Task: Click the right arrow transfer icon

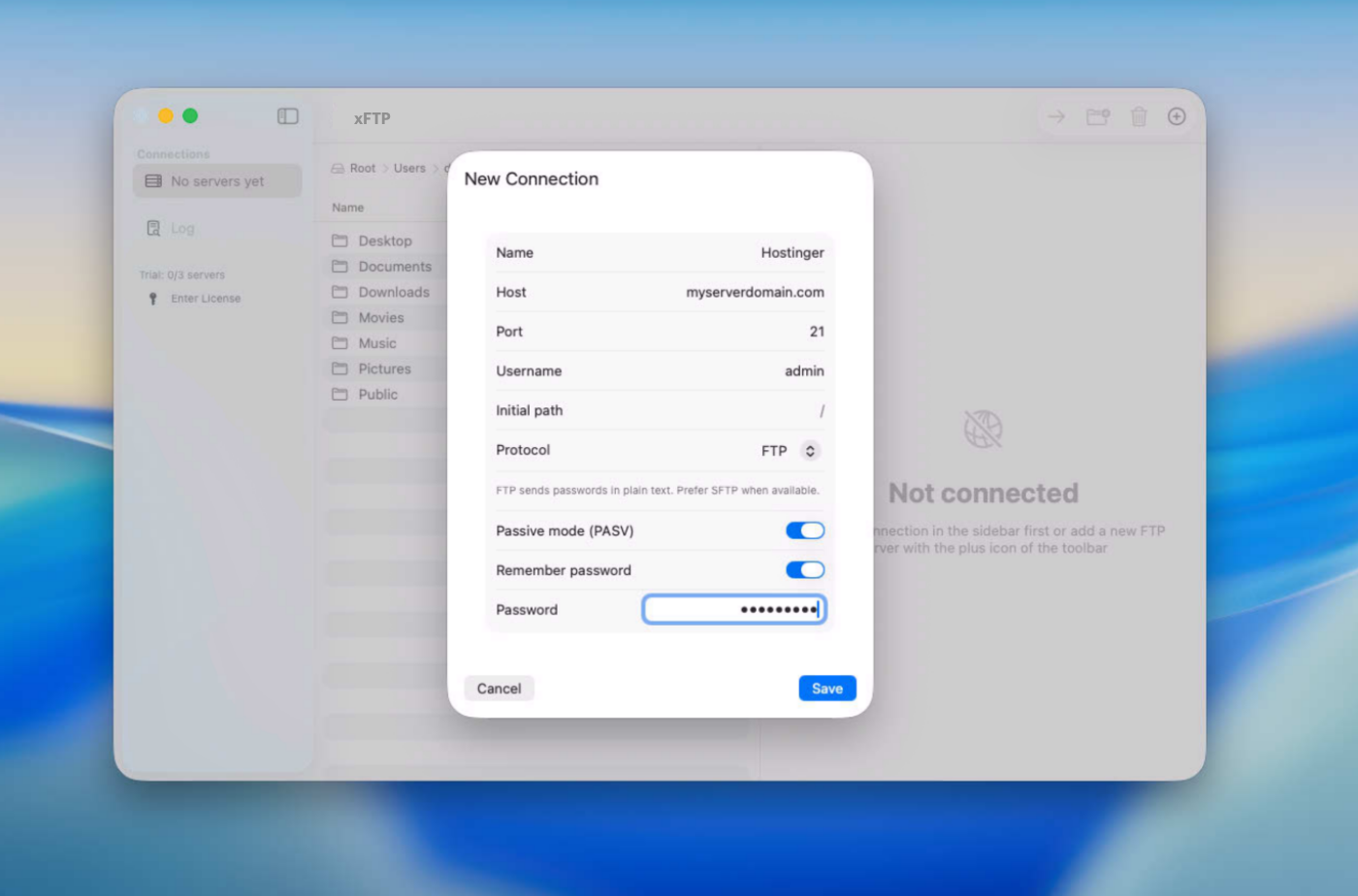Action: click(x=1056, y=117)
